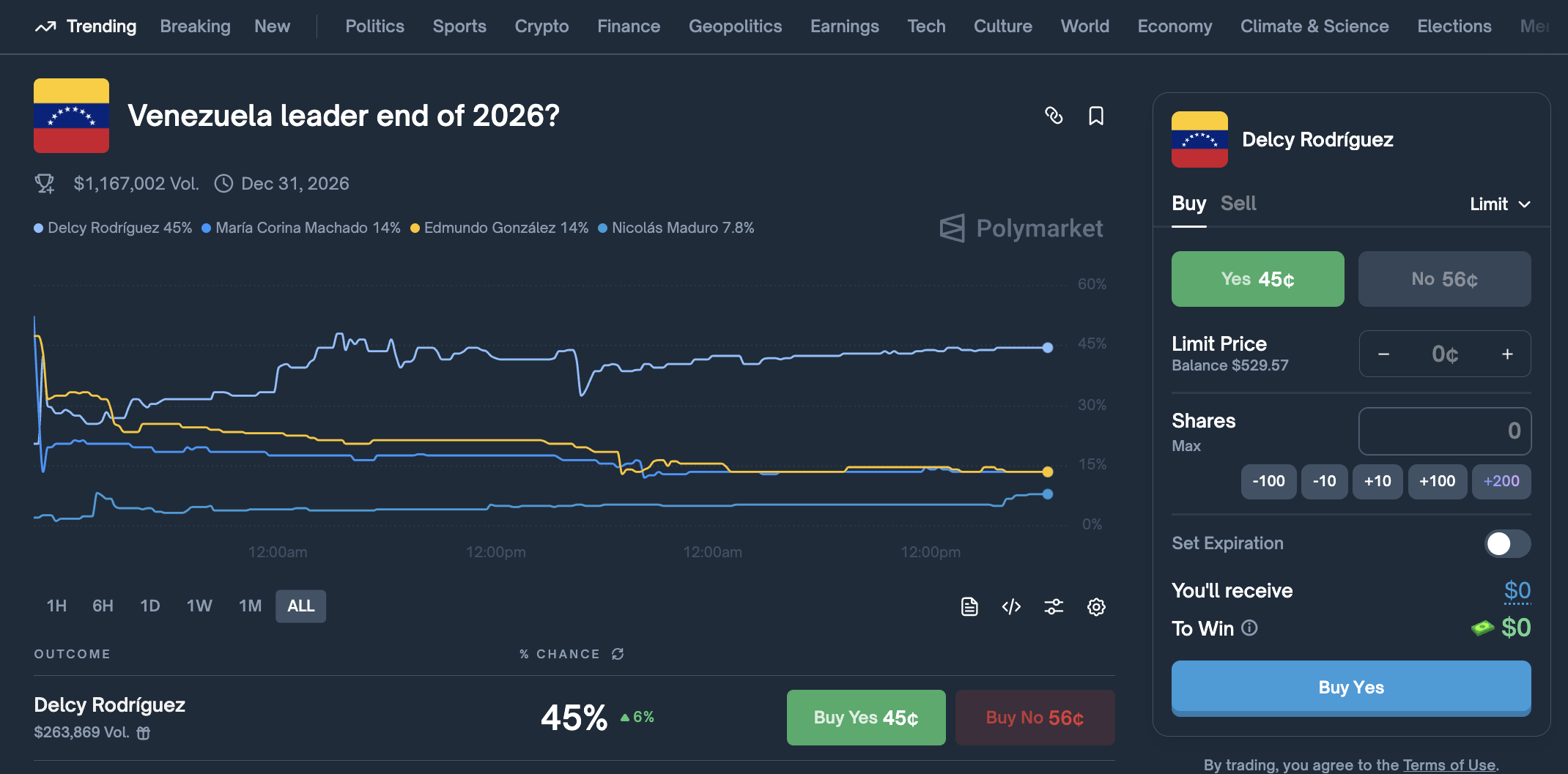The image size is (1568, 774).
Task: Bookmark the Venezuela leader market
Action: coord(1096,116)
